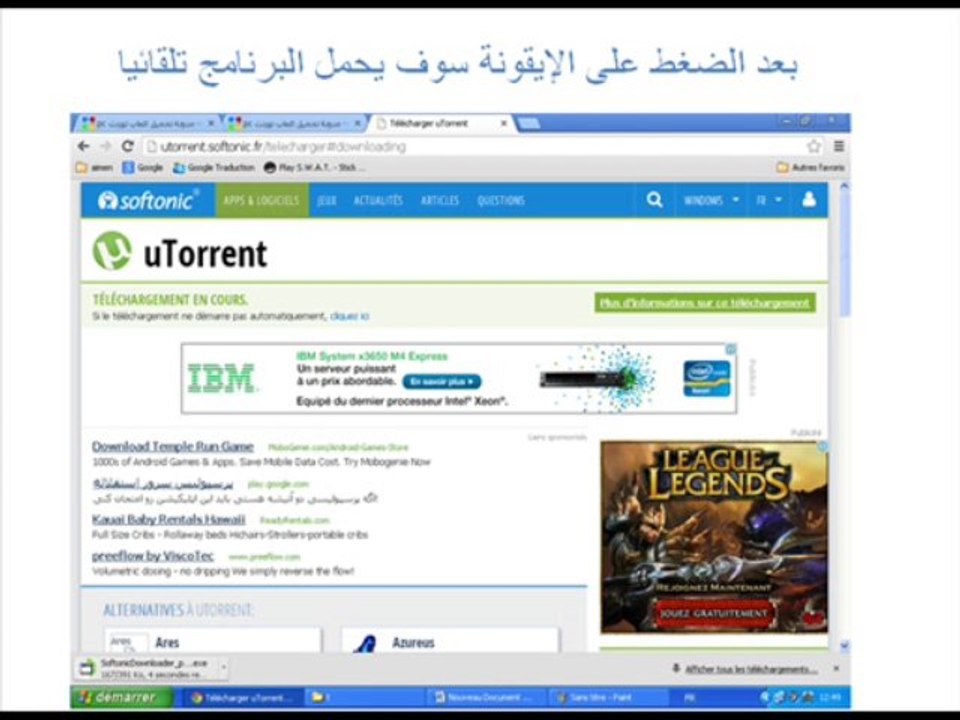Screen dimensions: 960x720
Task: Expand the FR language dropdown
Action: pyautogui.click(x=769, y=200)
